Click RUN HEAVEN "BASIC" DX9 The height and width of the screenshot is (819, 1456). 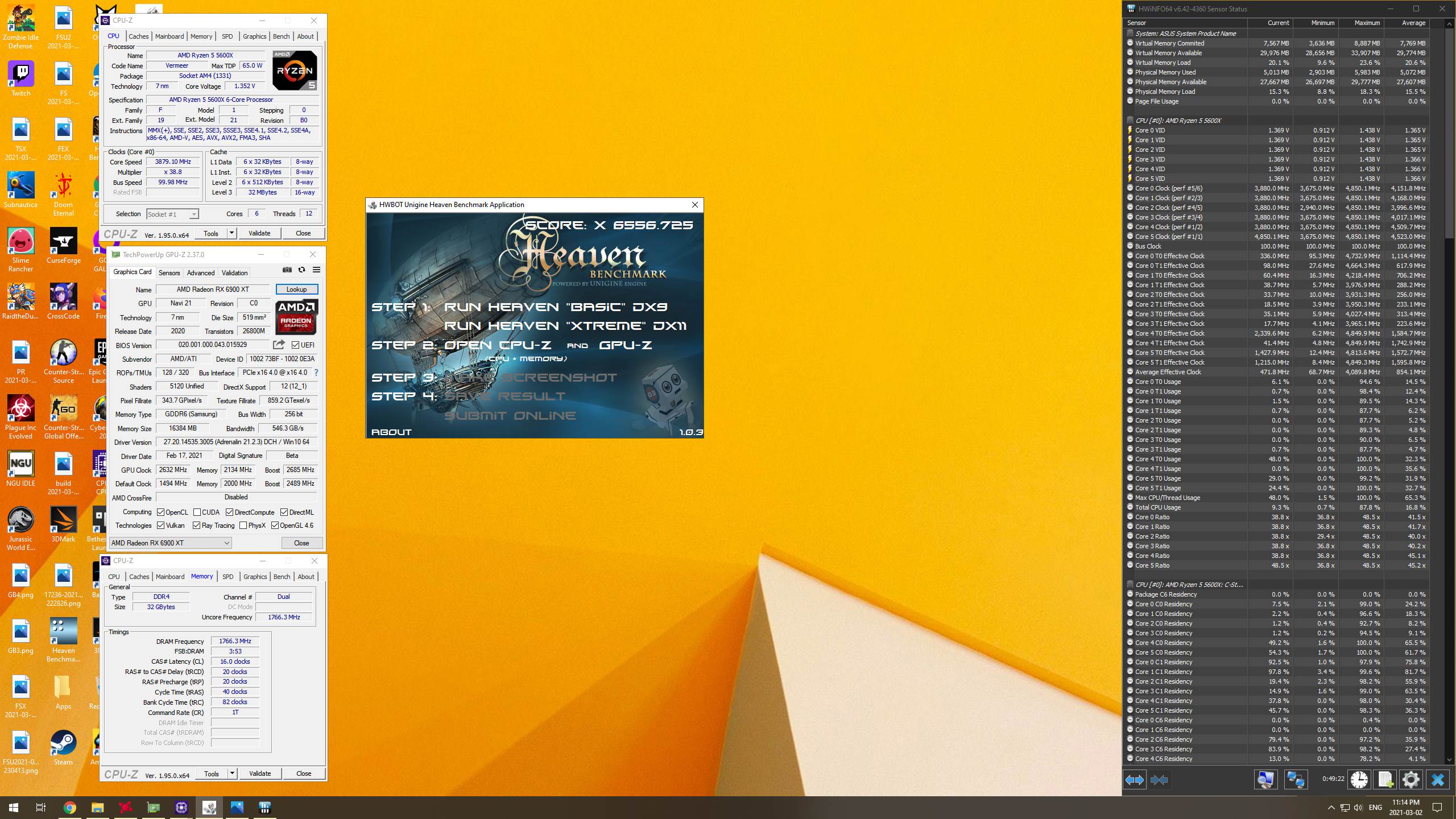click(556, 307)
